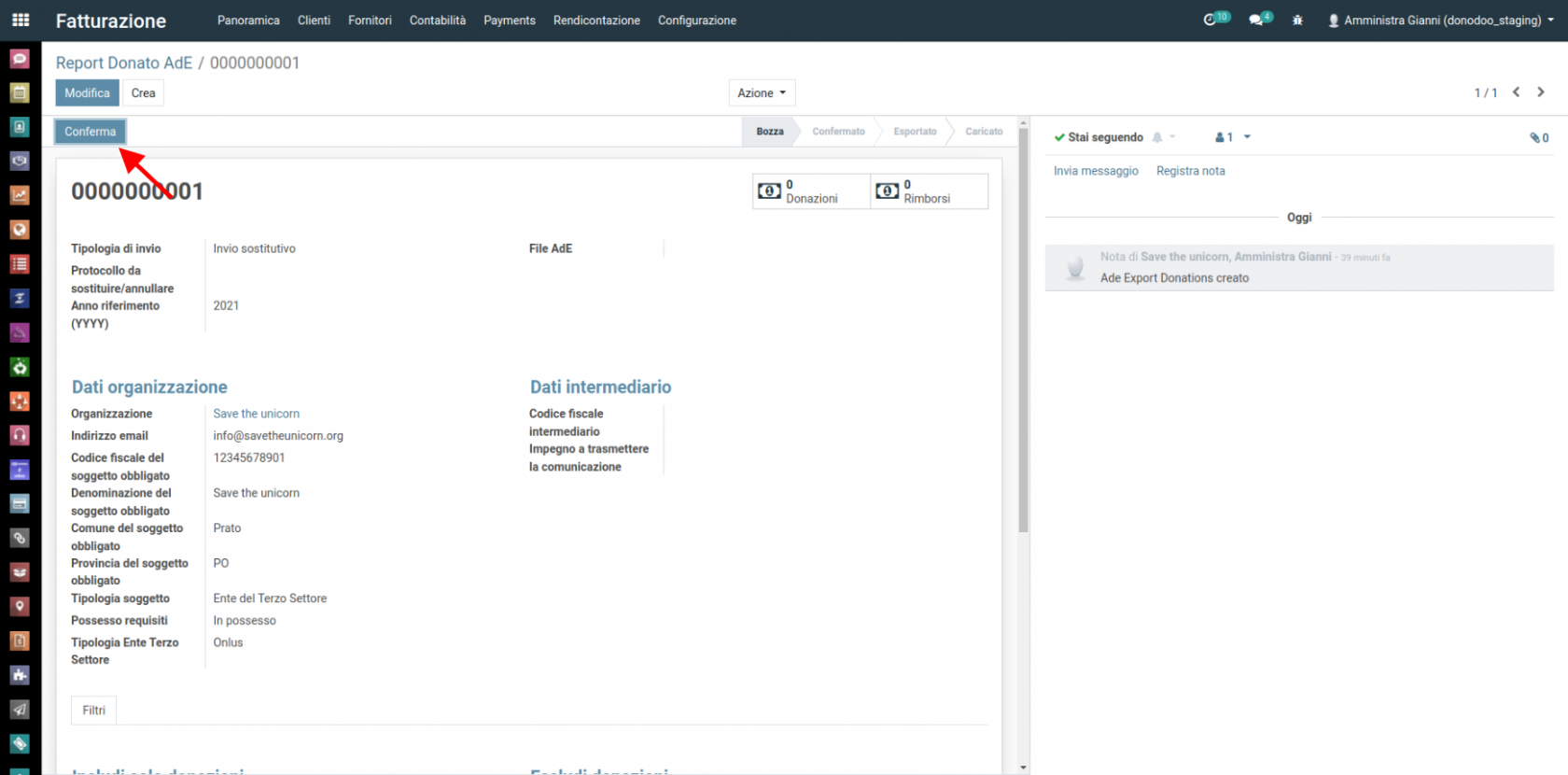Screen dimensions: 1568x775
Task: Switch to the Filtri tab
Action: point(93,711)
